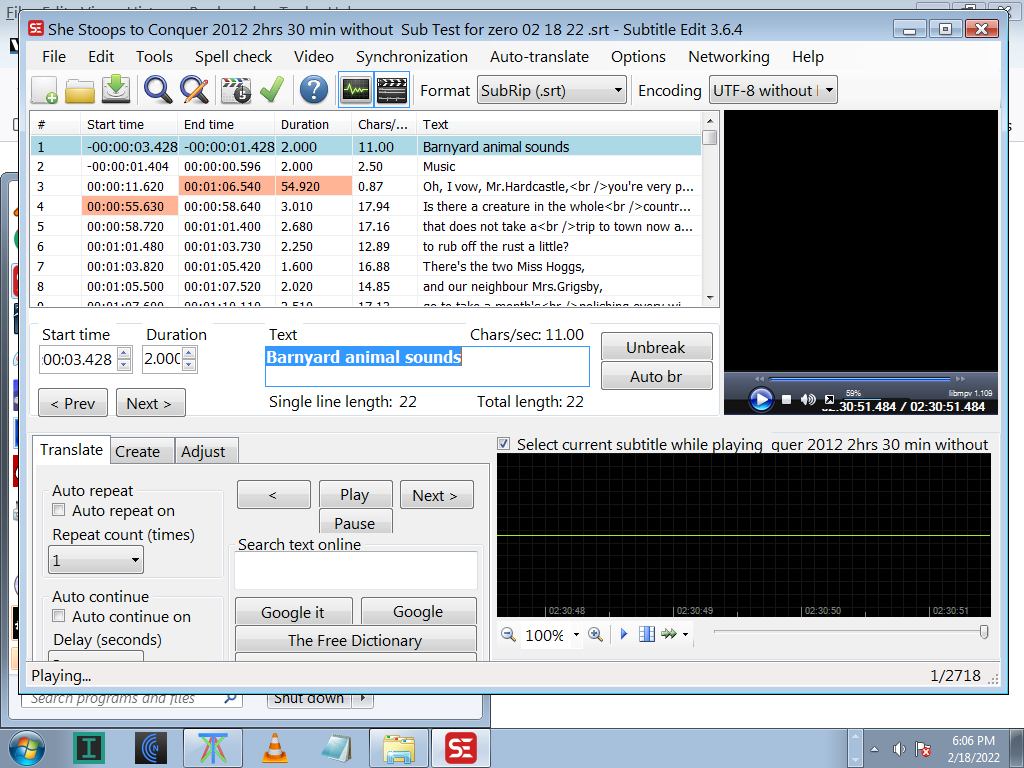Open the Networking menu

[729, 57]
